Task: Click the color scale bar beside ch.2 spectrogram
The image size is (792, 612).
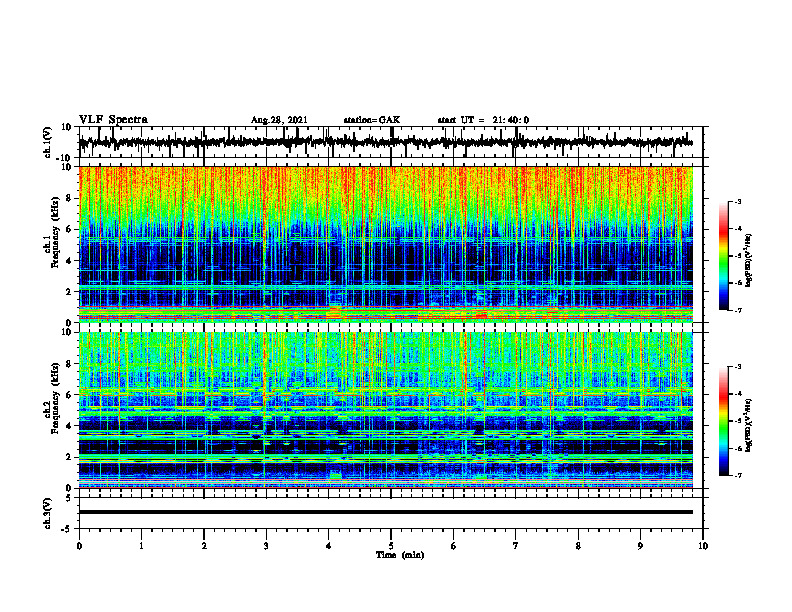Action: [x=723, y=421]
